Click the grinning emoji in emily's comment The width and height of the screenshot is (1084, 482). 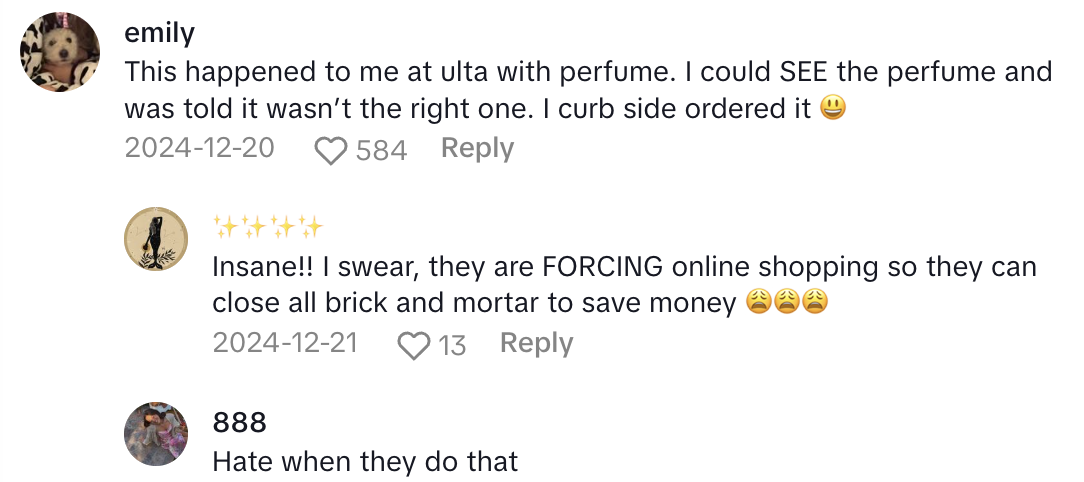(832, 108)
